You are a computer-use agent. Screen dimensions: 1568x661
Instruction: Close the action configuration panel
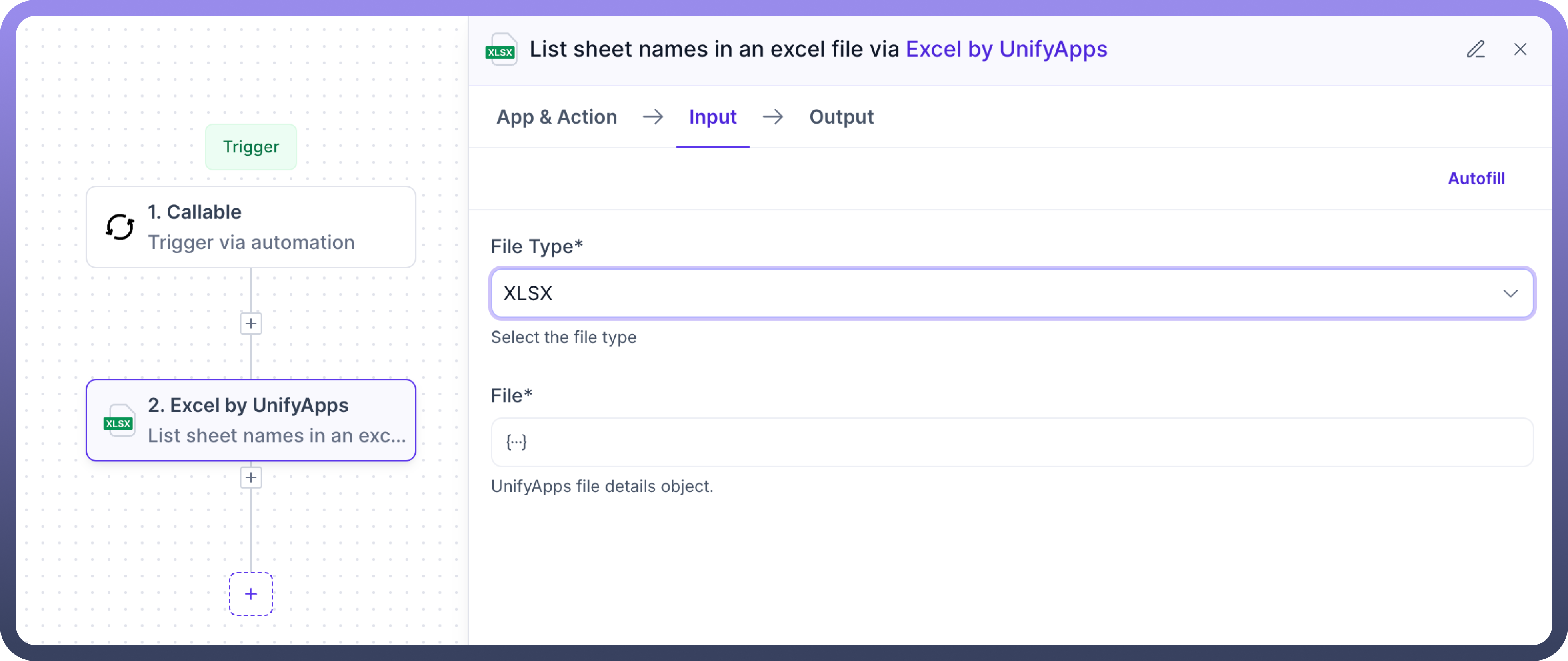(x=1520, y=49)
